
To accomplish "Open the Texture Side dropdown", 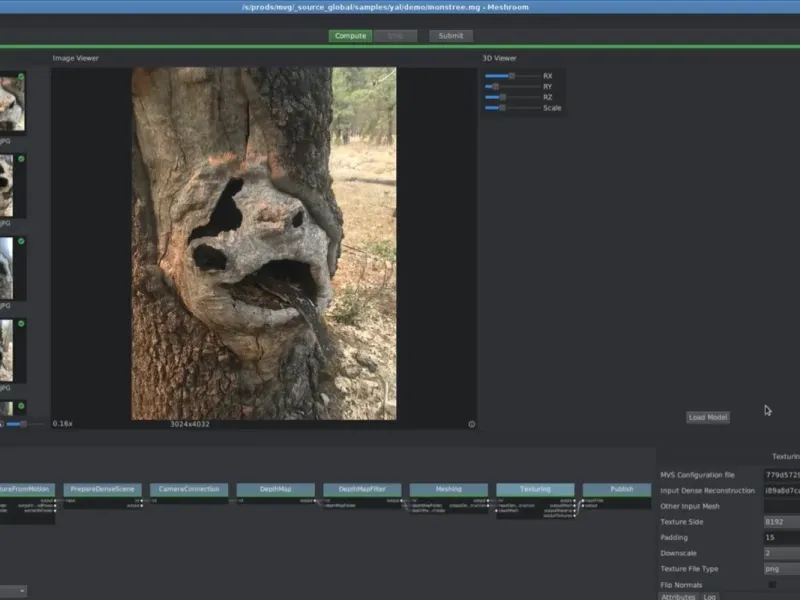I will [781, 521].
